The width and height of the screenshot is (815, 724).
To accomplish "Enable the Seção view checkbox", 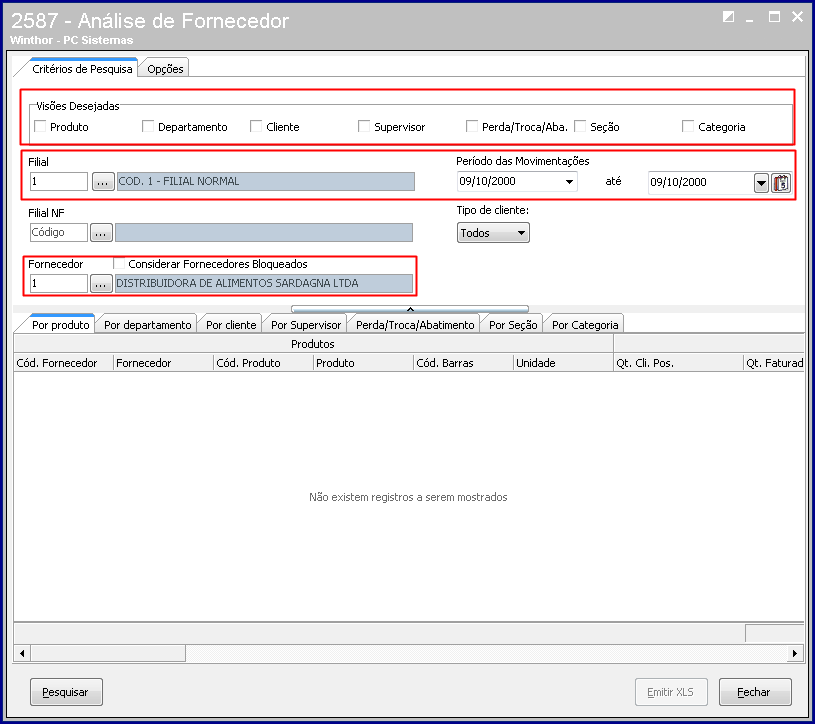I will [580, 126].
